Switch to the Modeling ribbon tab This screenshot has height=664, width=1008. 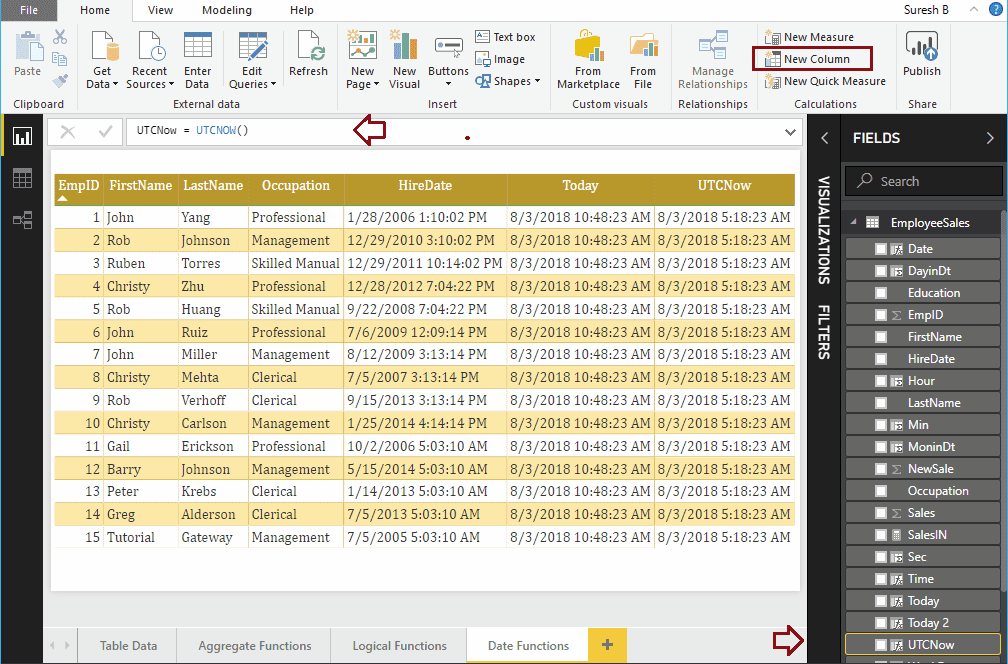click(226, 11)
